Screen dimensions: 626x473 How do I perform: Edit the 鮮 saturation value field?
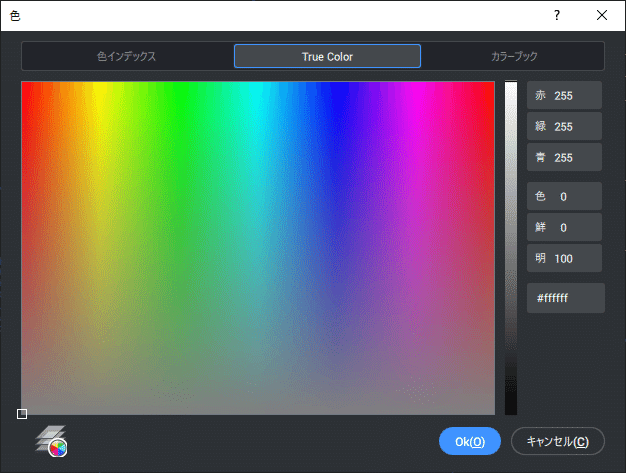[x=564, y=227]
